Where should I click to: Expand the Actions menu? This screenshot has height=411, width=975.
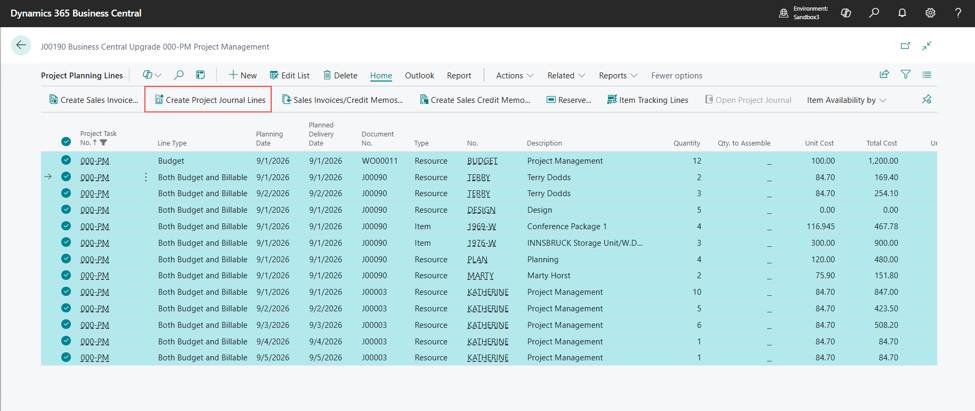tap(515, 75)
